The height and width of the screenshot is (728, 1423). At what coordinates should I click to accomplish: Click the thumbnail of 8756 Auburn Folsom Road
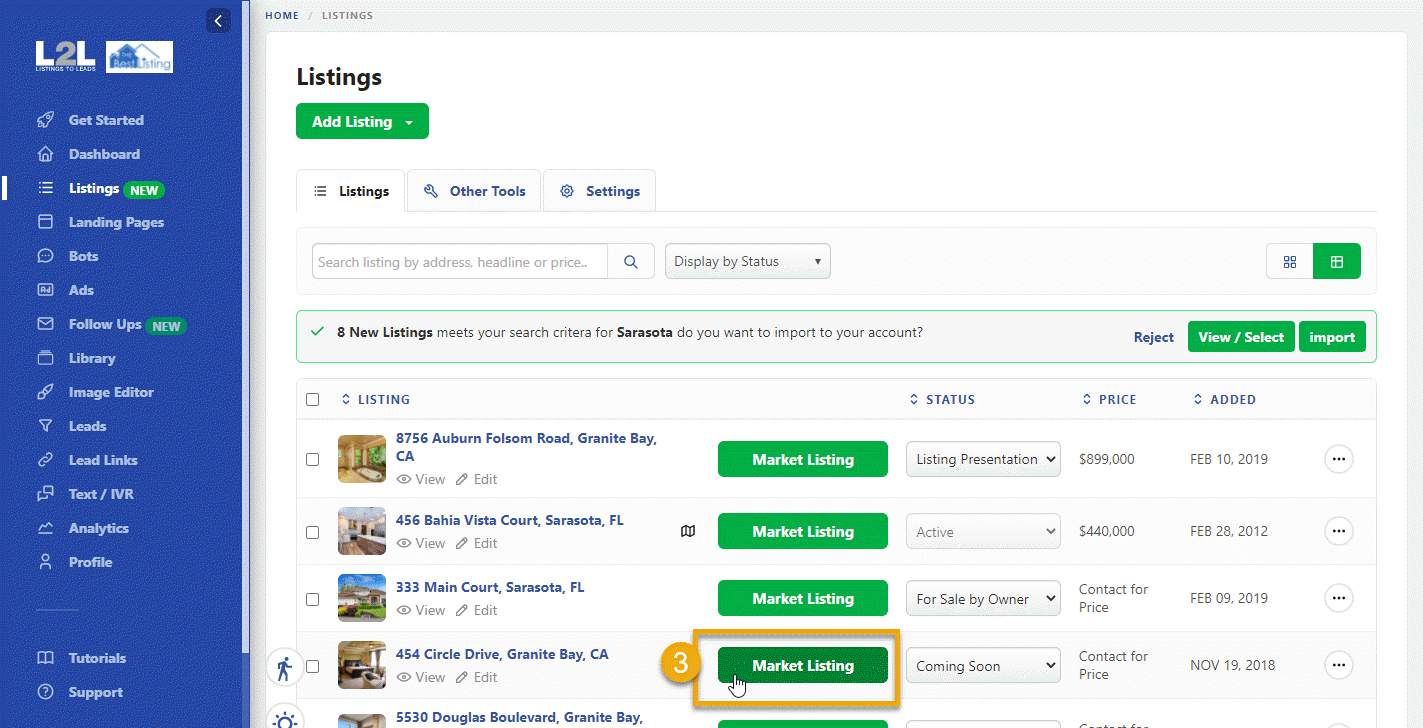[x=361, y=459]
